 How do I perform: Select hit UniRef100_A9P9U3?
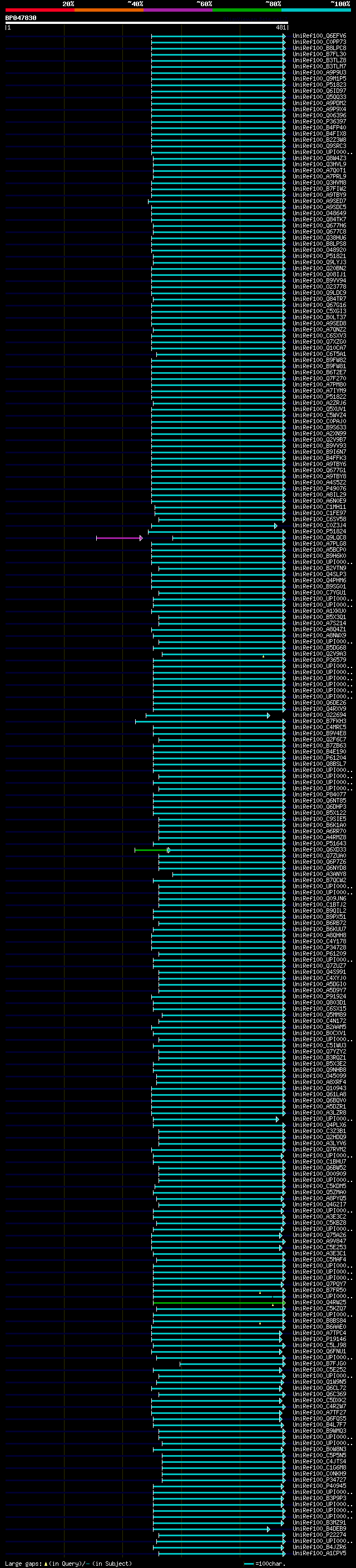pyautogui.click(x=319, y=72)
